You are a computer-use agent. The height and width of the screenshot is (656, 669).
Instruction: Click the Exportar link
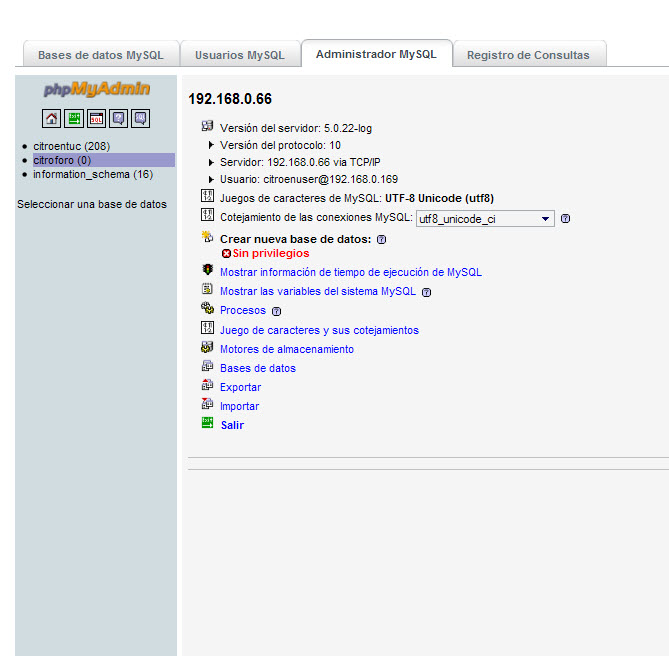240,387
